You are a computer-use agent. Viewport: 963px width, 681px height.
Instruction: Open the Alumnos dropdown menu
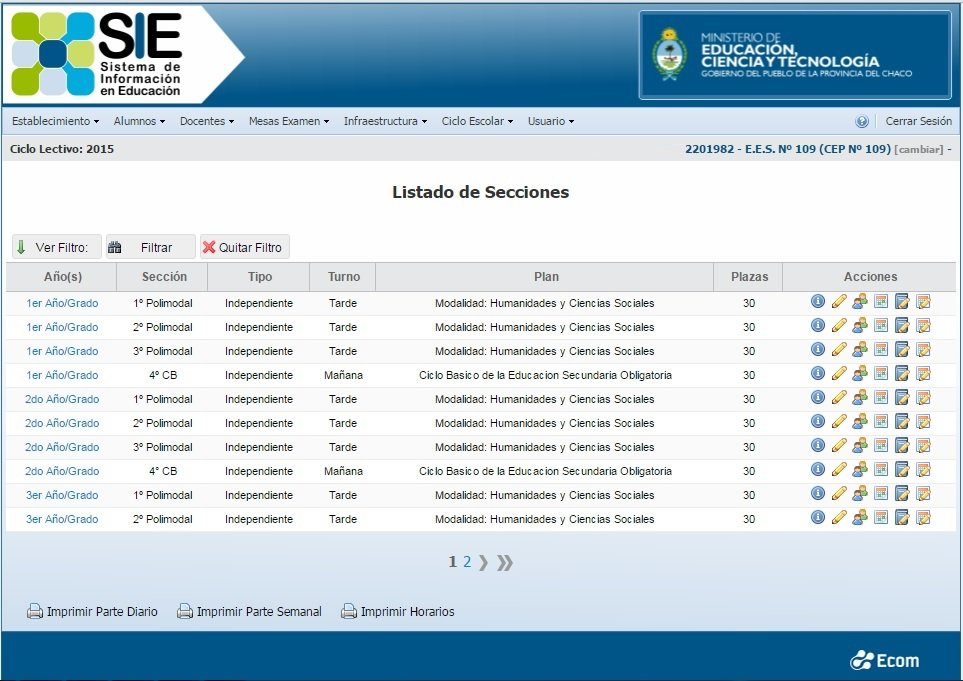tap(139, 121)
